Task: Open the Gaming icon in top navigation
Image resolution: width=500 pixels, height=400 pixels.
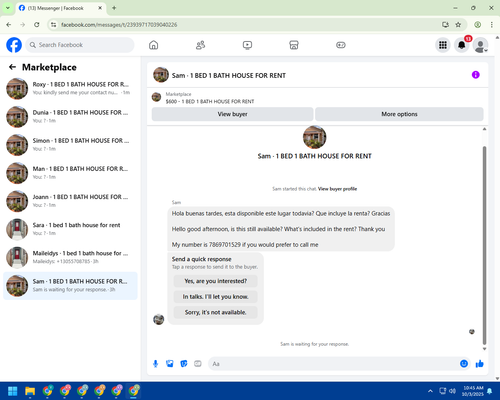Action: 341,45
